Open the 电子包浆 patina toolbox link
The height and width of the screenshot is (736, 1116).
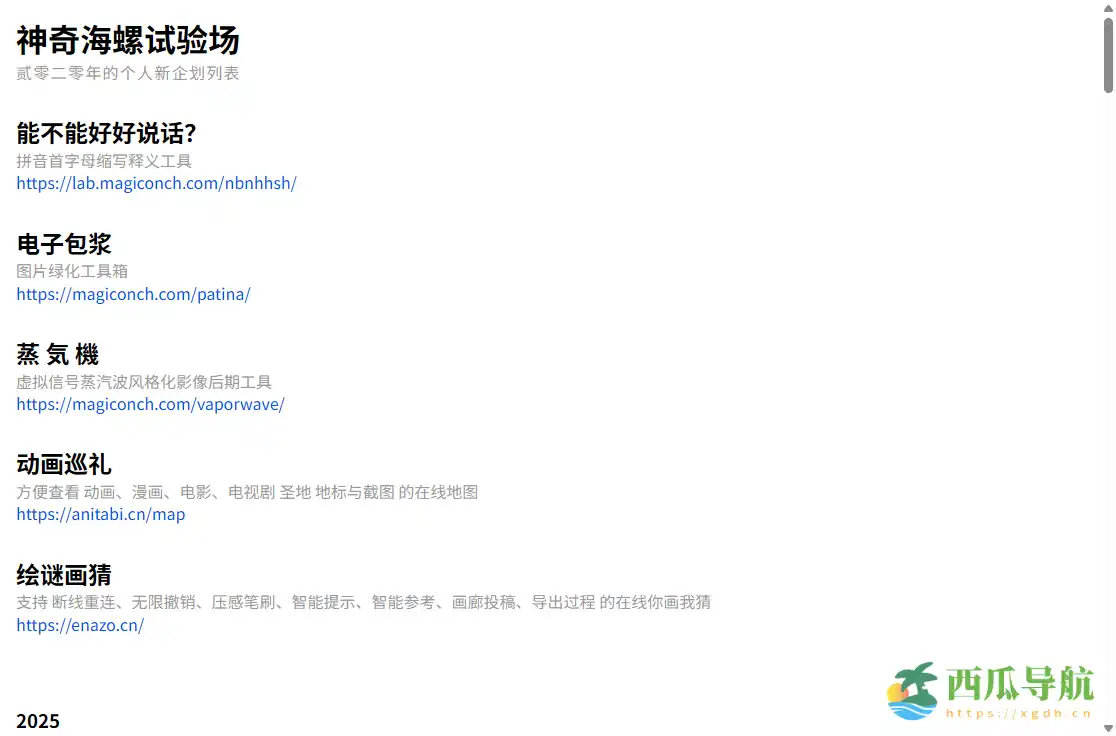tap(133, 294)
